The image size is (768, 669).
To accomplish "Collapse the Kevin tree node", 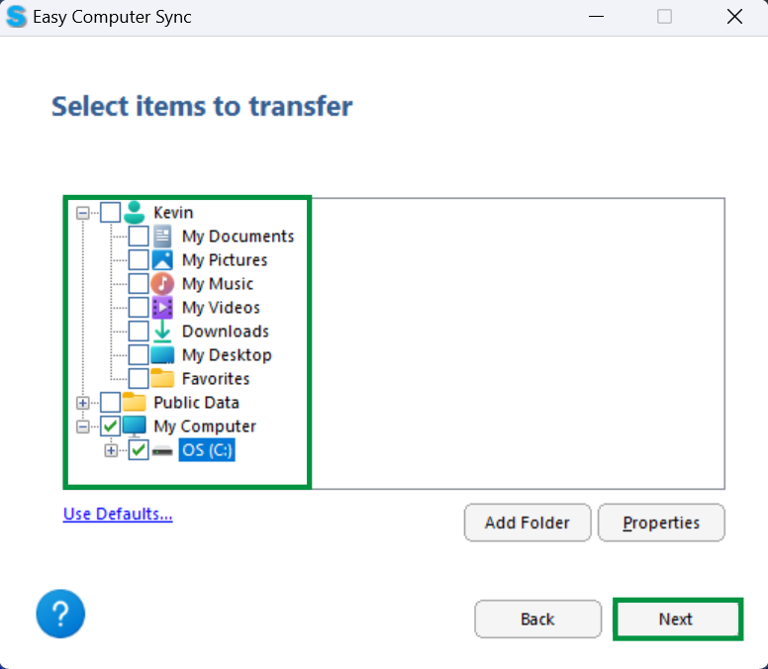I will [83, 213].
